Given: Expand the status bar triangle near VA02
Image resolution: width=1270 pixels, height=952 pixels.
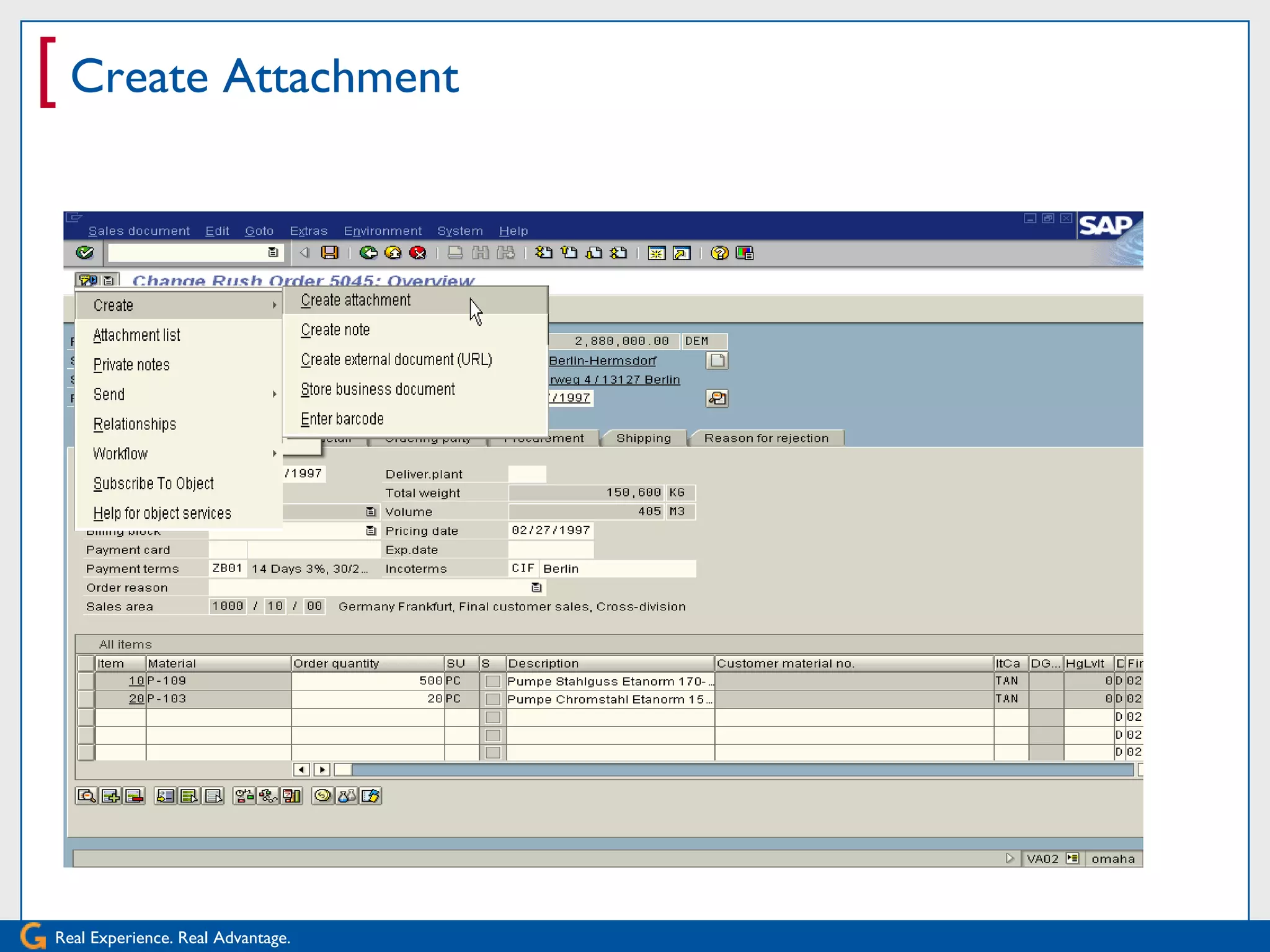Looking at the screenshot, I should [x=1010, y=858].
